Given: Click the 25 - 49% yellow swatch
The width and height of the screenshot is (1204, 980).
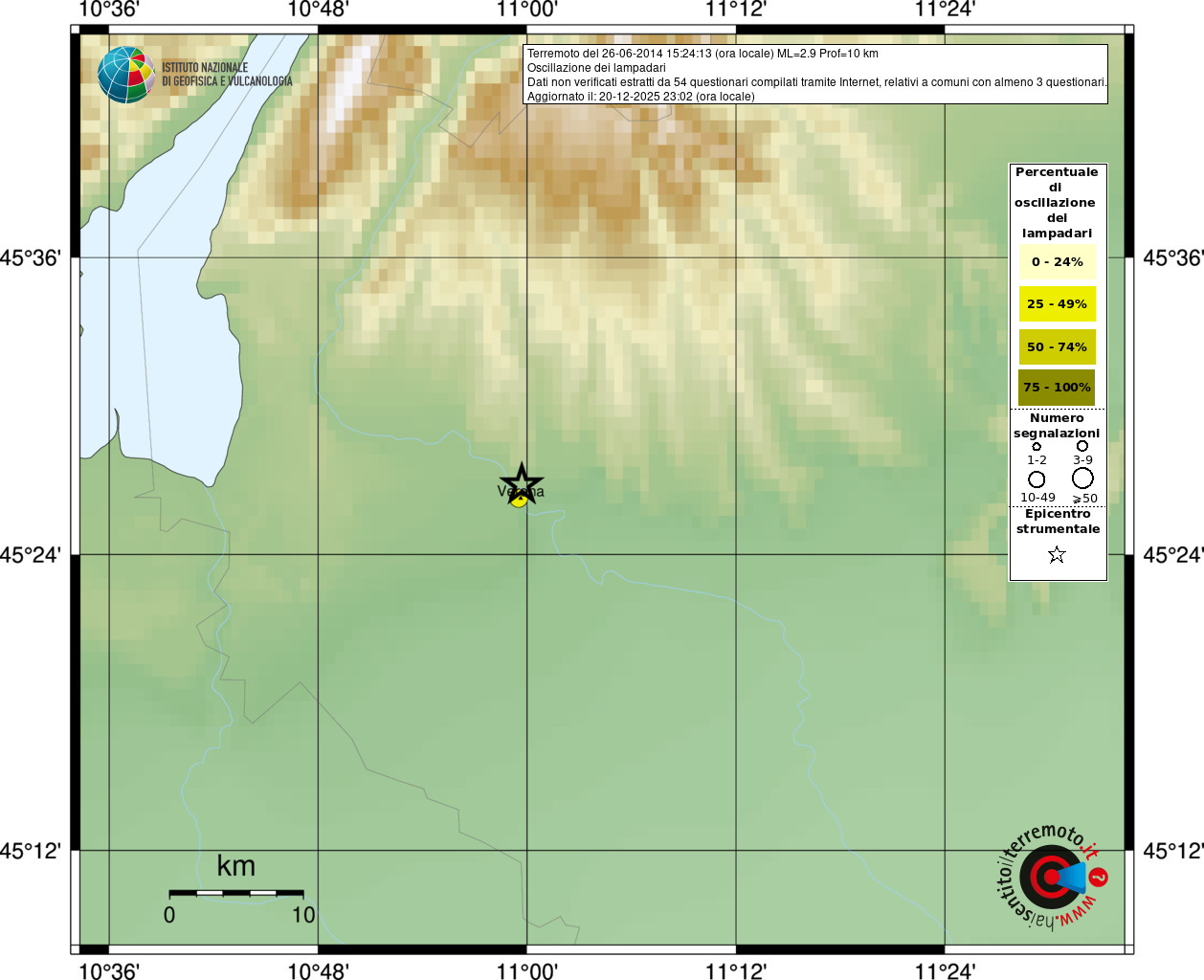Looking at the screenshot, I should 1058,304.
